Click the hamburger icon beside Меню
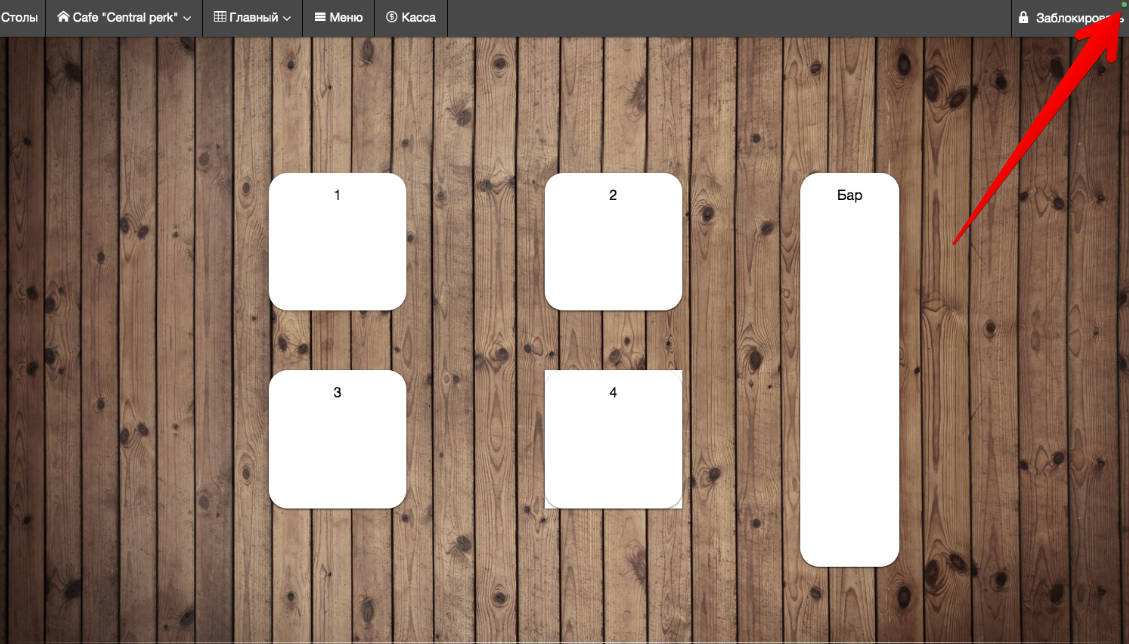This screenshot has height=644, width=1129. (x=320, y=17)
